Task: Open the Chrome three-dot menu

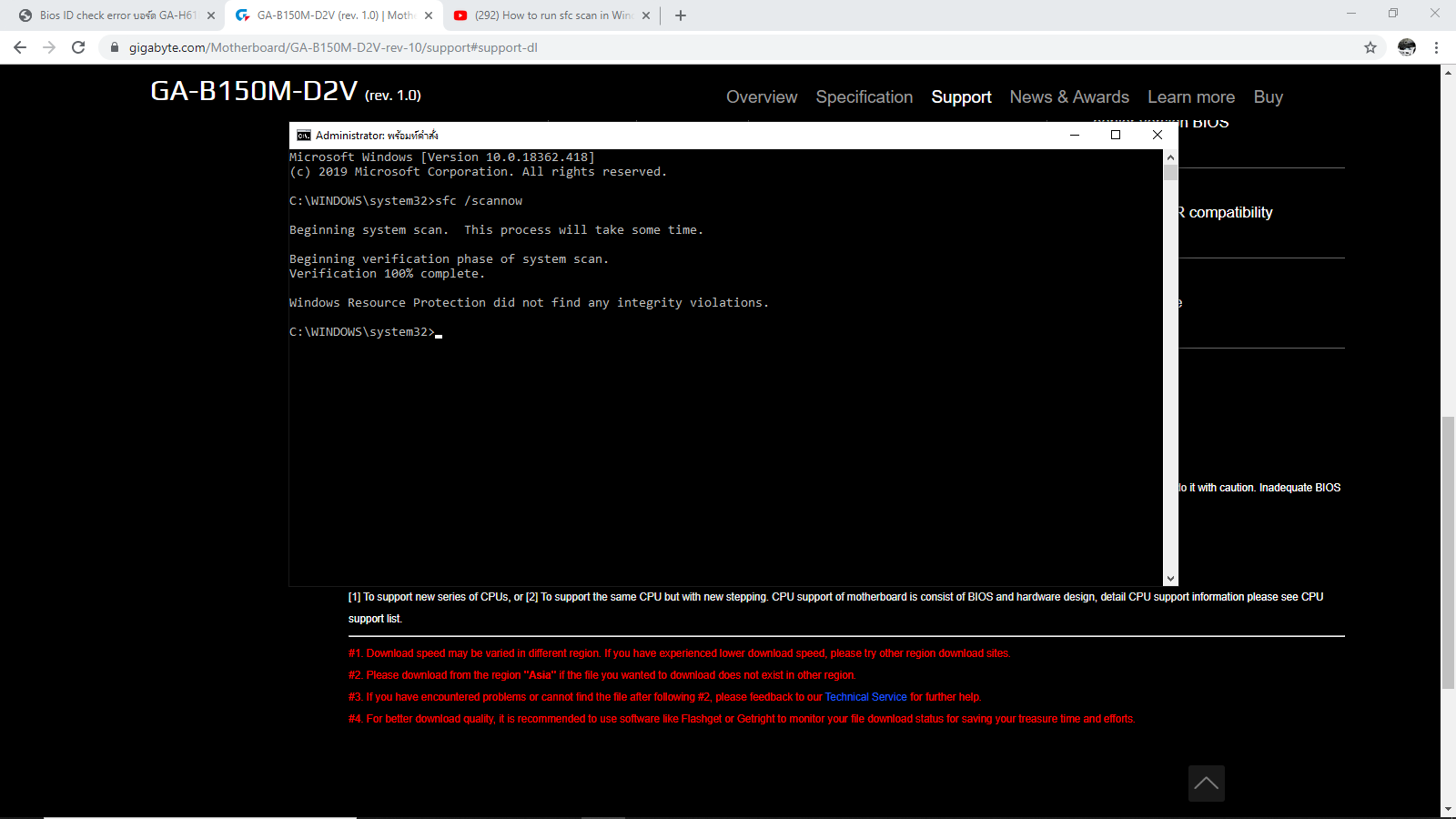Action: pos(1437,47)
